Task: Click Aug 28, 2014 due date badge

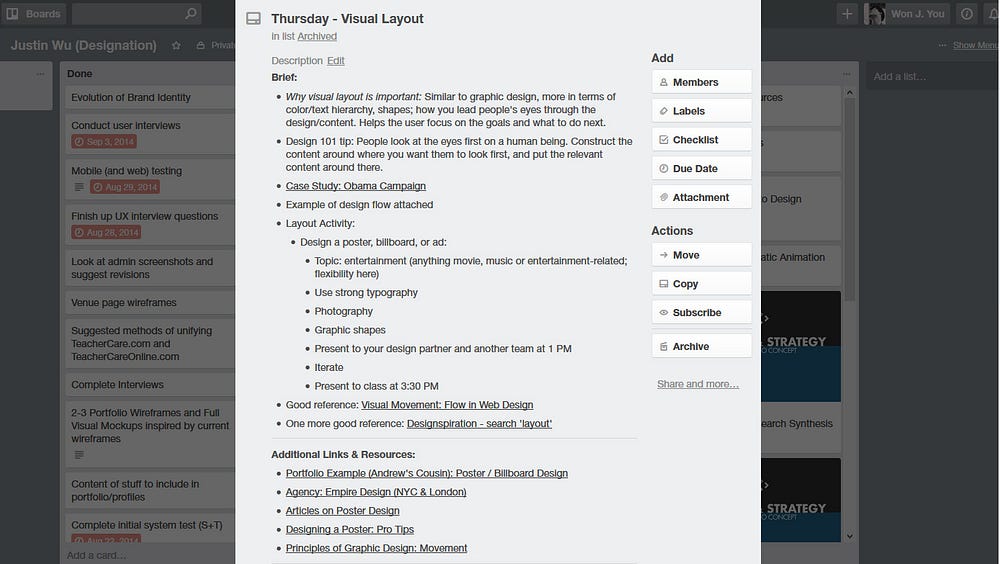Action: (x=106, y=232)
